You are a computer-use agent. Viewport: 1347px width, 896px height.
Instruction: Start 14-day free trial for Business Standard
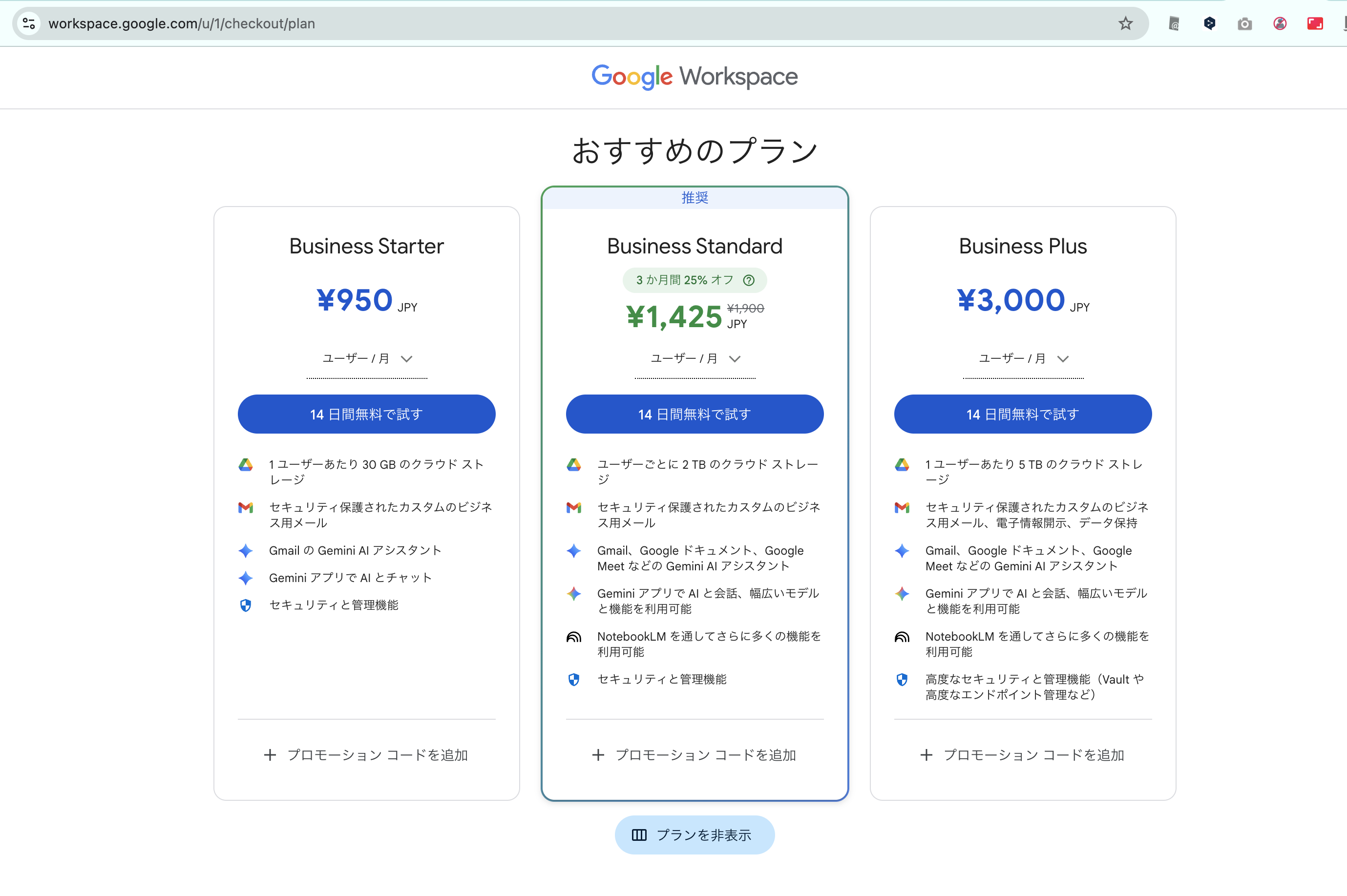(x=695, y=414)
